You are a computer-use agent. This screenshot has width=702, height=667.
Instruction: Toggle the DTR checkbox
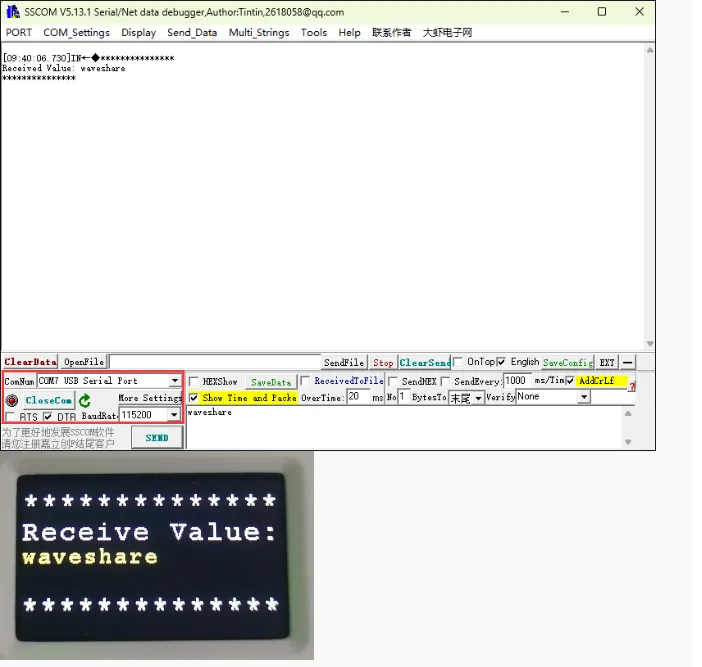point(48,416)
